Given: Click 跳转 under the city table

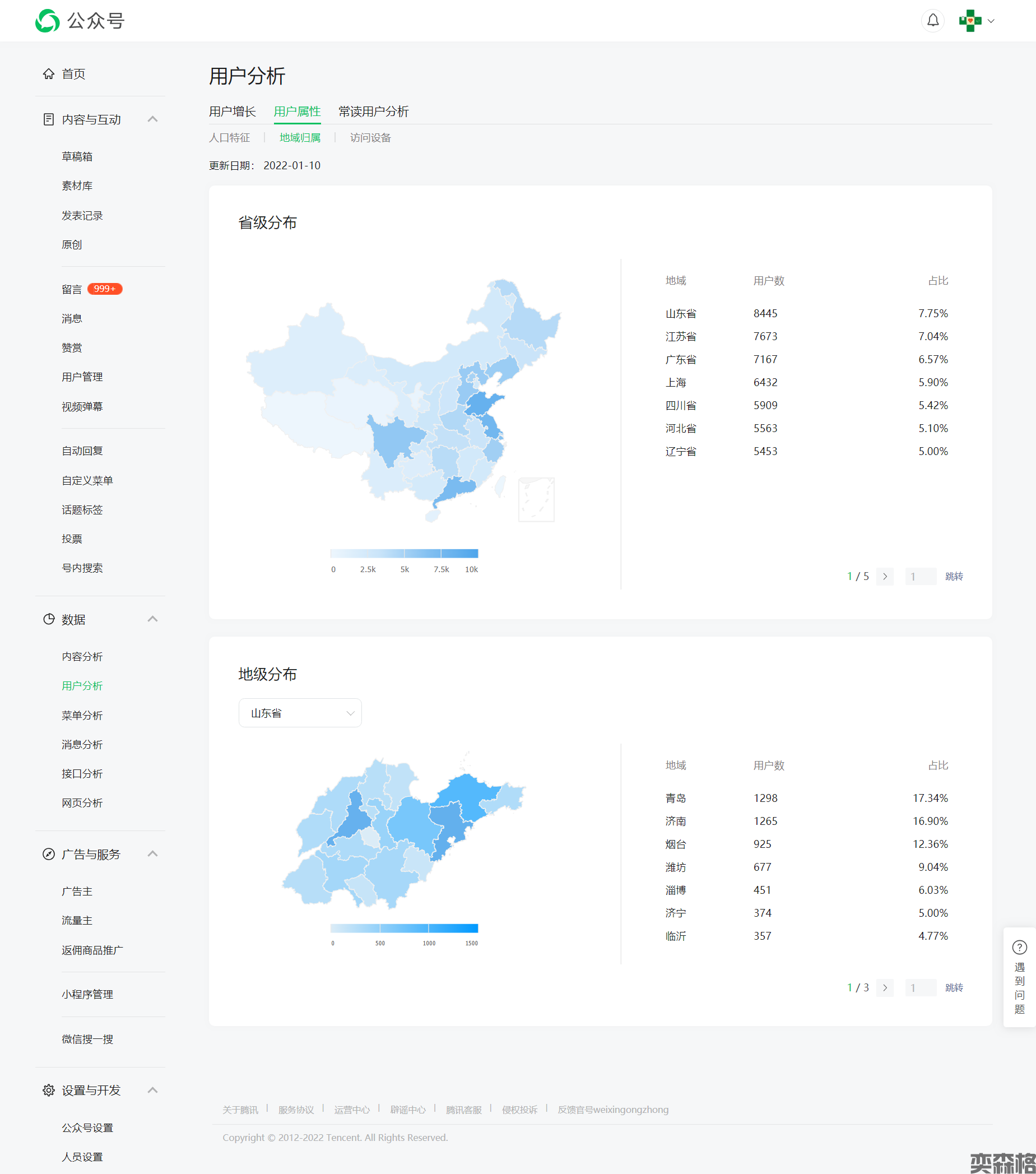Looking at the screenshot, I should (954, 987).
